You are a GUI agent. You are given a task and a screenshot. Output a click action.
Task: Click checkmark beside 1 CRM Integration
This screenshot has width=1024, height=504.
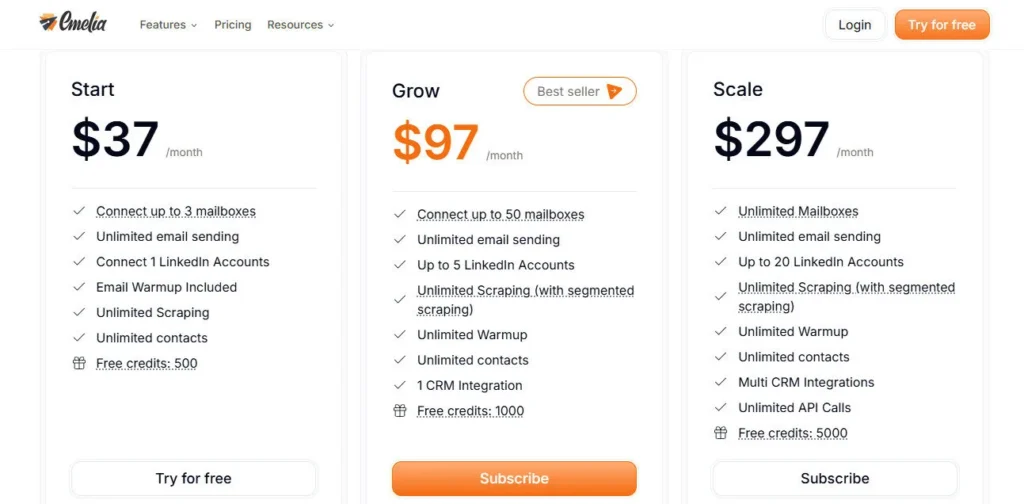(400, 386)
